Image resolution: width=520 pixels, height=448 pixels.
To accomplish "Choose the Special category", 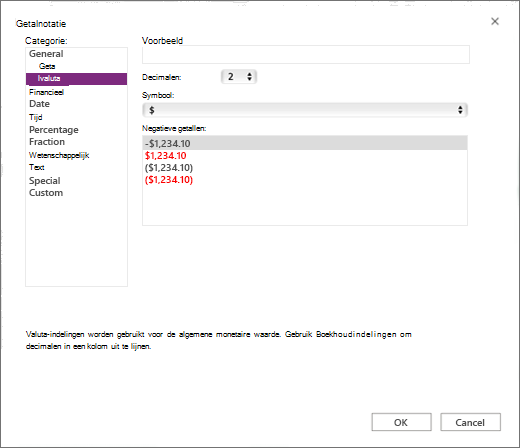I will pos(45,181).
